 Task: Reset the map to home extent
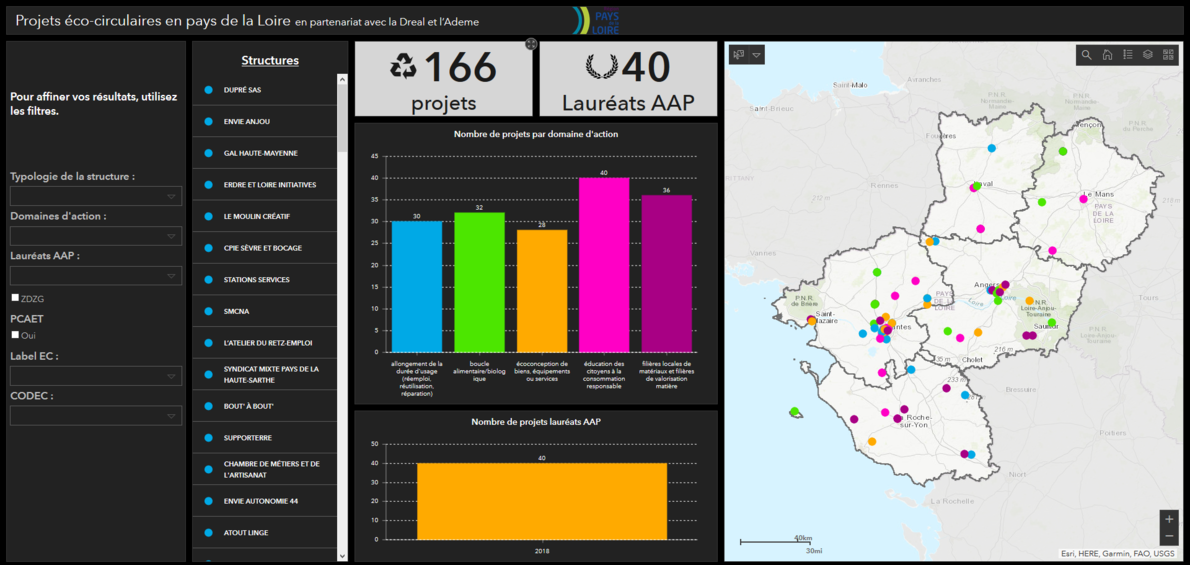[1107, 55]
